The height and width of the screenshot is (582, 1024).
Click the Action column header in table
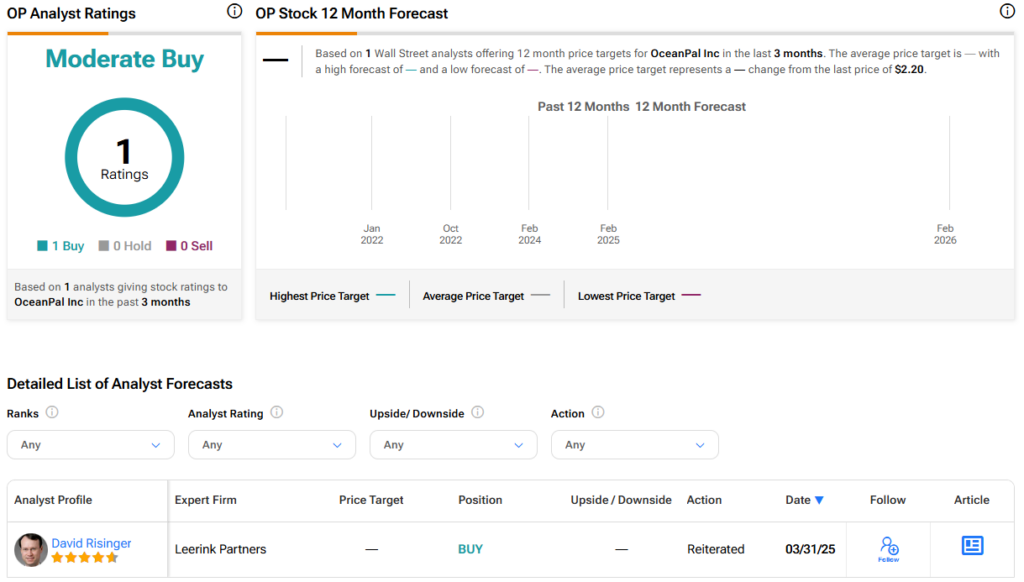tap(704, 500)
